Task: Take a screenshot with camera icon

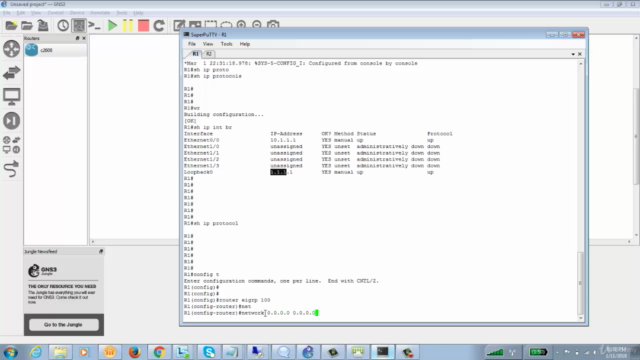Action: tap(273, 25)
